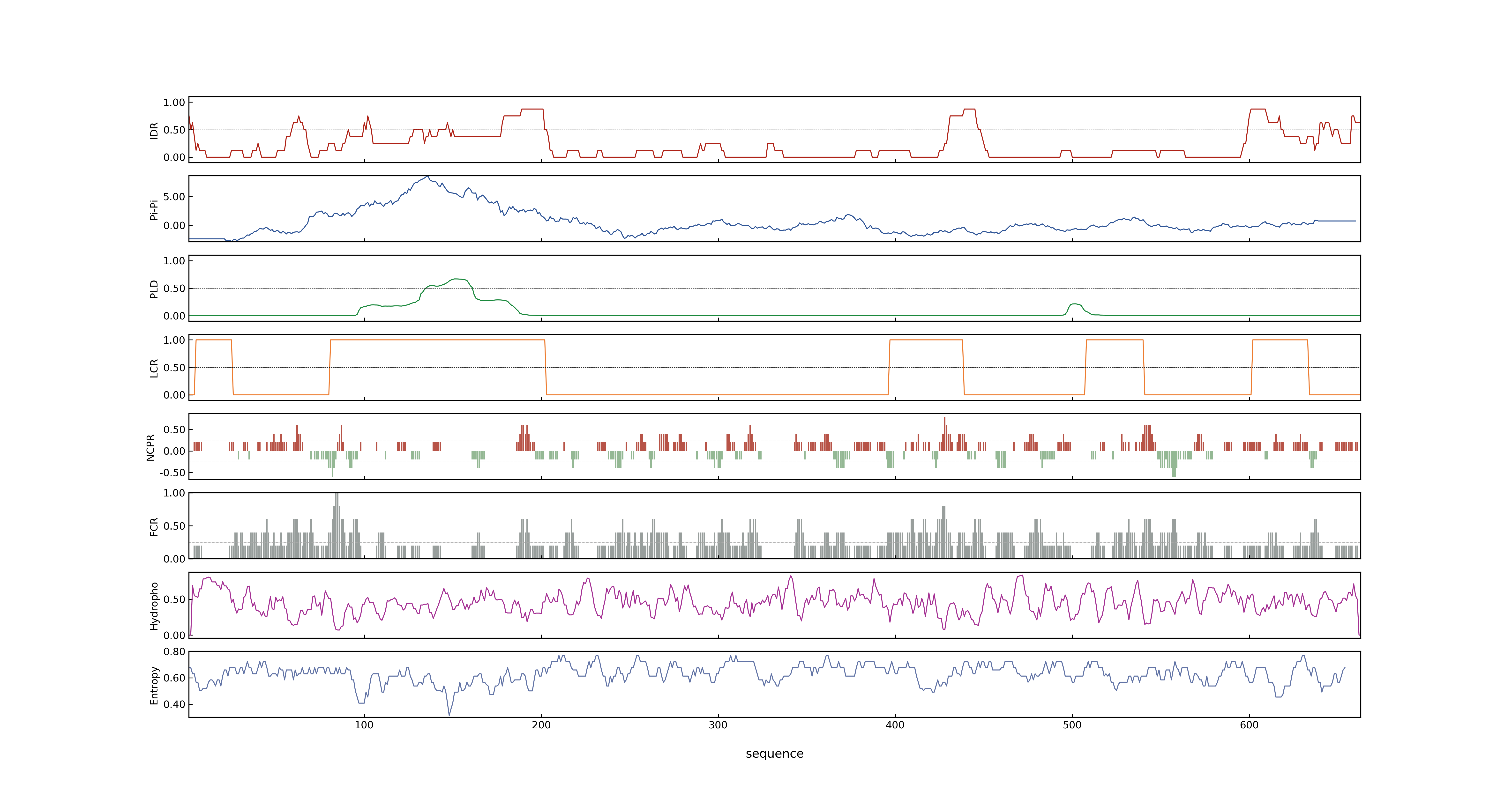Click the Entropy y-tick value 0.40
Viewport: 1512px width, 806px height.
pyautogui.click(x=174, y=704)
